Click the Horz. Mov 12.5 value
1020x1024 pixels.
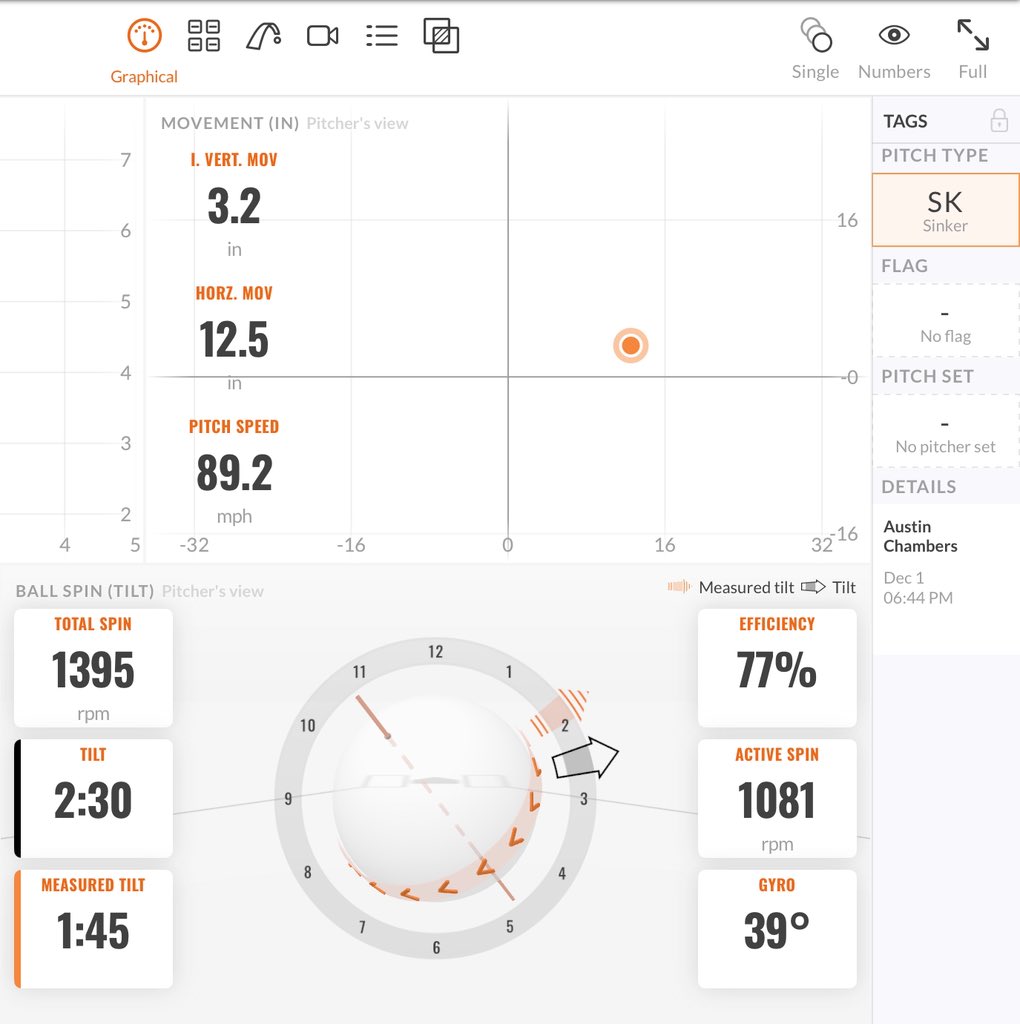click(234, 340)
